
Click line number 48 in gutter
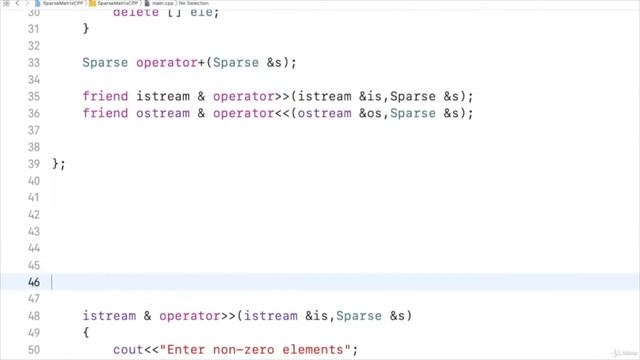pyautogui.click(x=34, y=316)
